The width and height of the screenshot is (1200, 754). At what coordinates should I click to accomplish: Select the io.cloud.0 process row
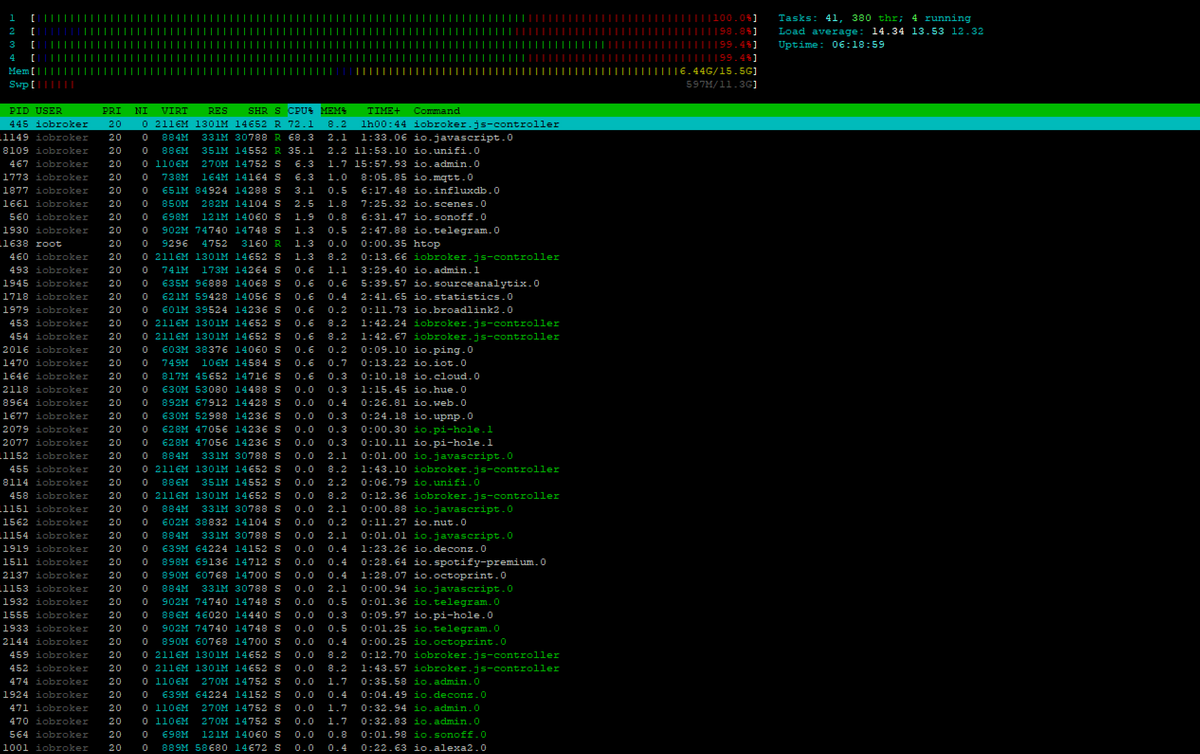[x=600, y=376]
